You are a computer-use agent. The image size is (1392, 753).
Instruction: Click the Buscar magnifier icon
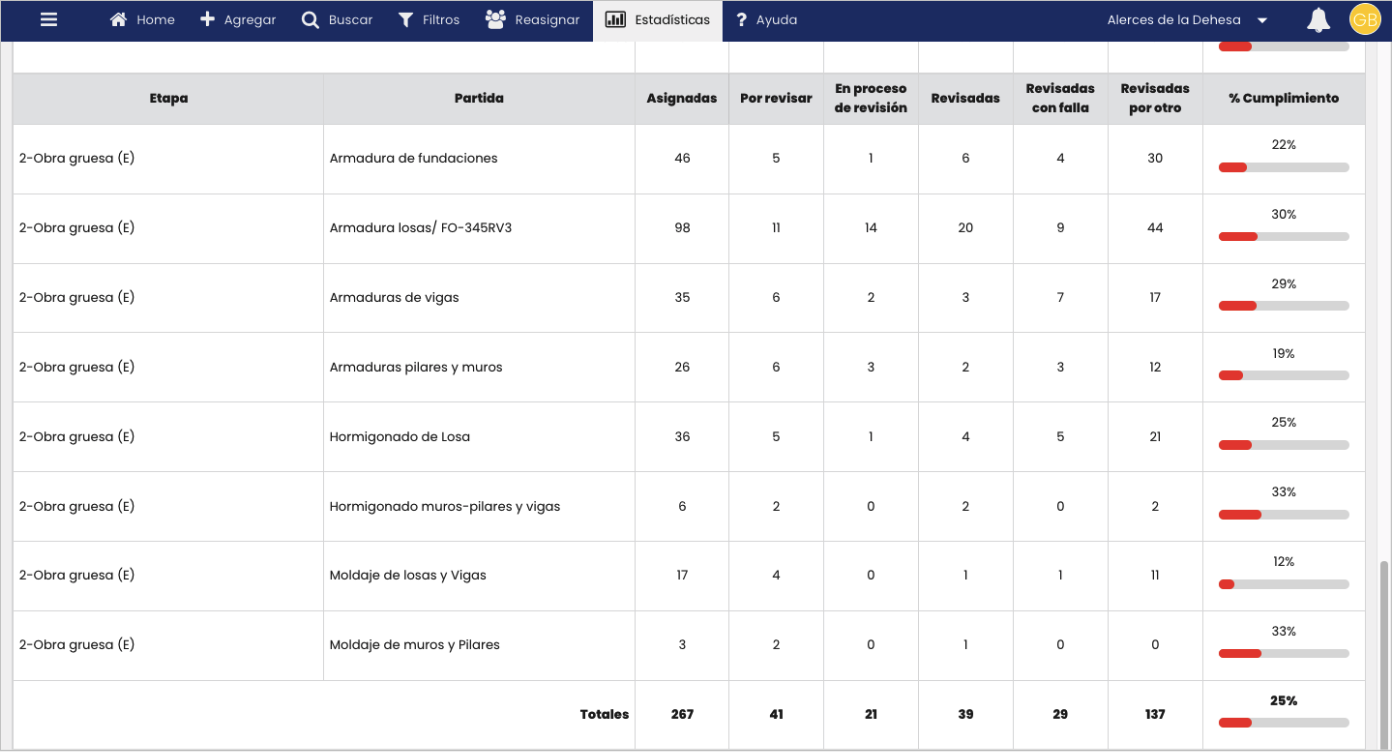coord(310,20)
